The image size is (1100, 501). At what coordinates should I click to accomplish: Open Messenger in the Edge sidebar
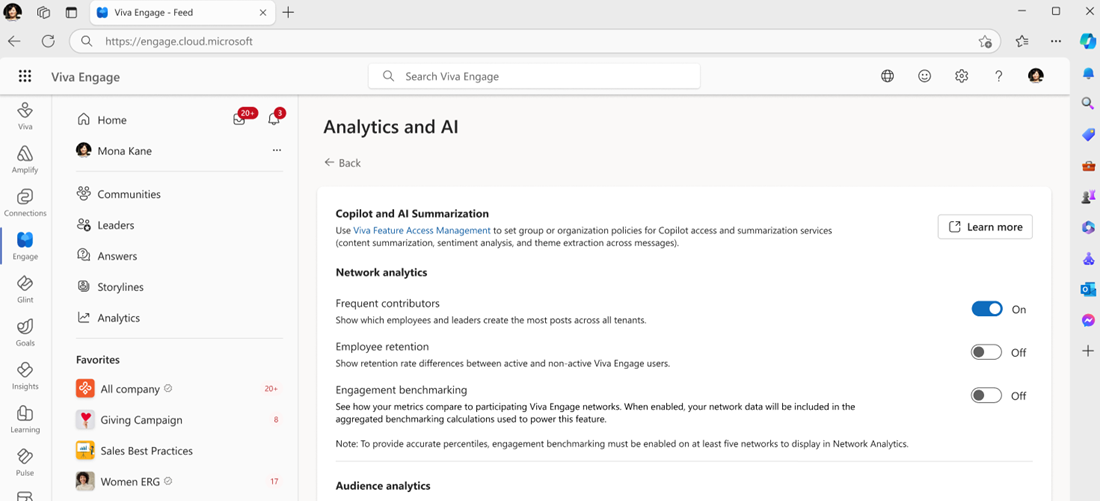tap(1088, 320)
